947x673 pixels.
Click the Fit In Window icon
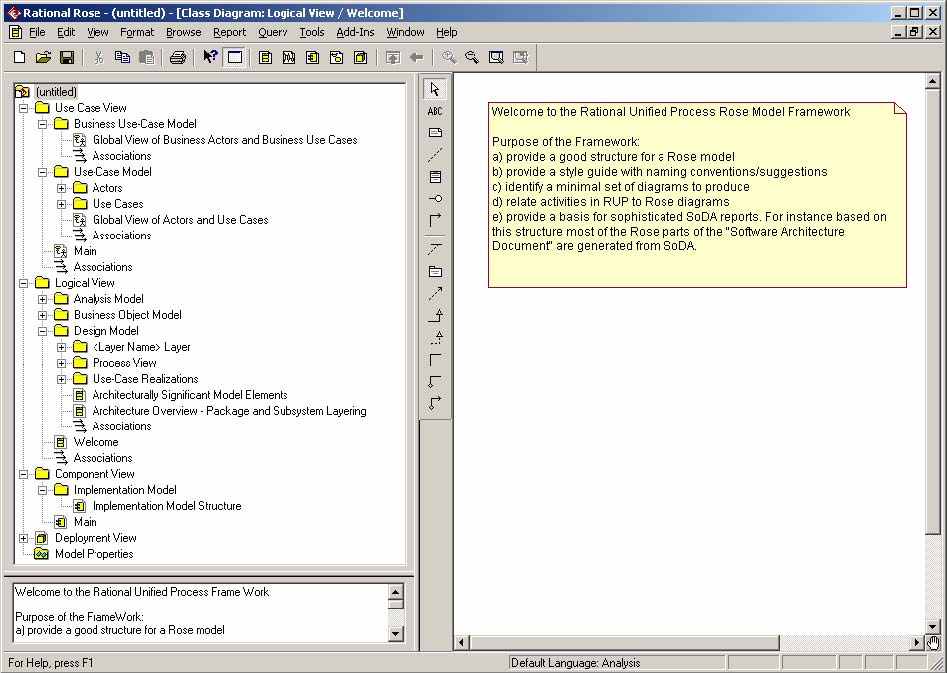(x=496, y=57)
